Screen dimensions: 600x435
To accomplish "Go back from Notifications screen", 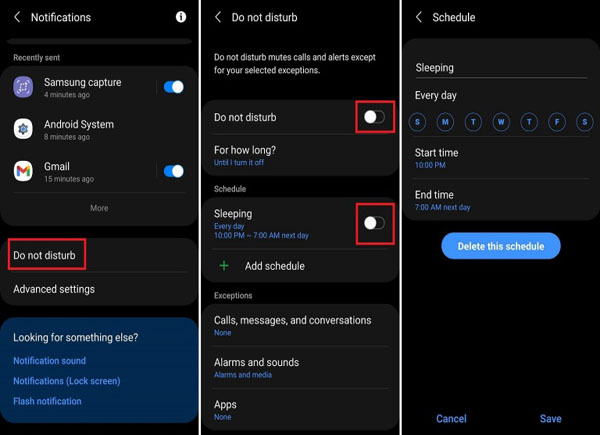I will click(x=17, y=17).
